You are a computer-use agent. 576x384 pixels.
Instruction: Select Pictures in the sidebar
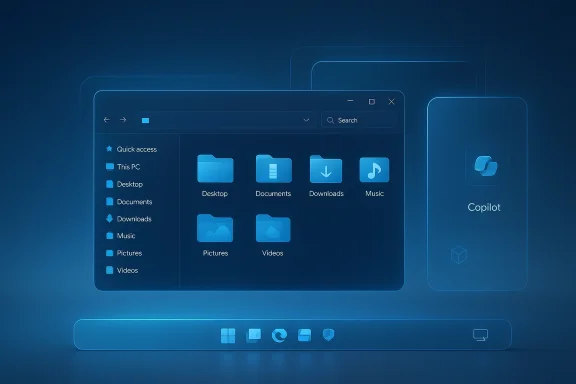(124, 253)
